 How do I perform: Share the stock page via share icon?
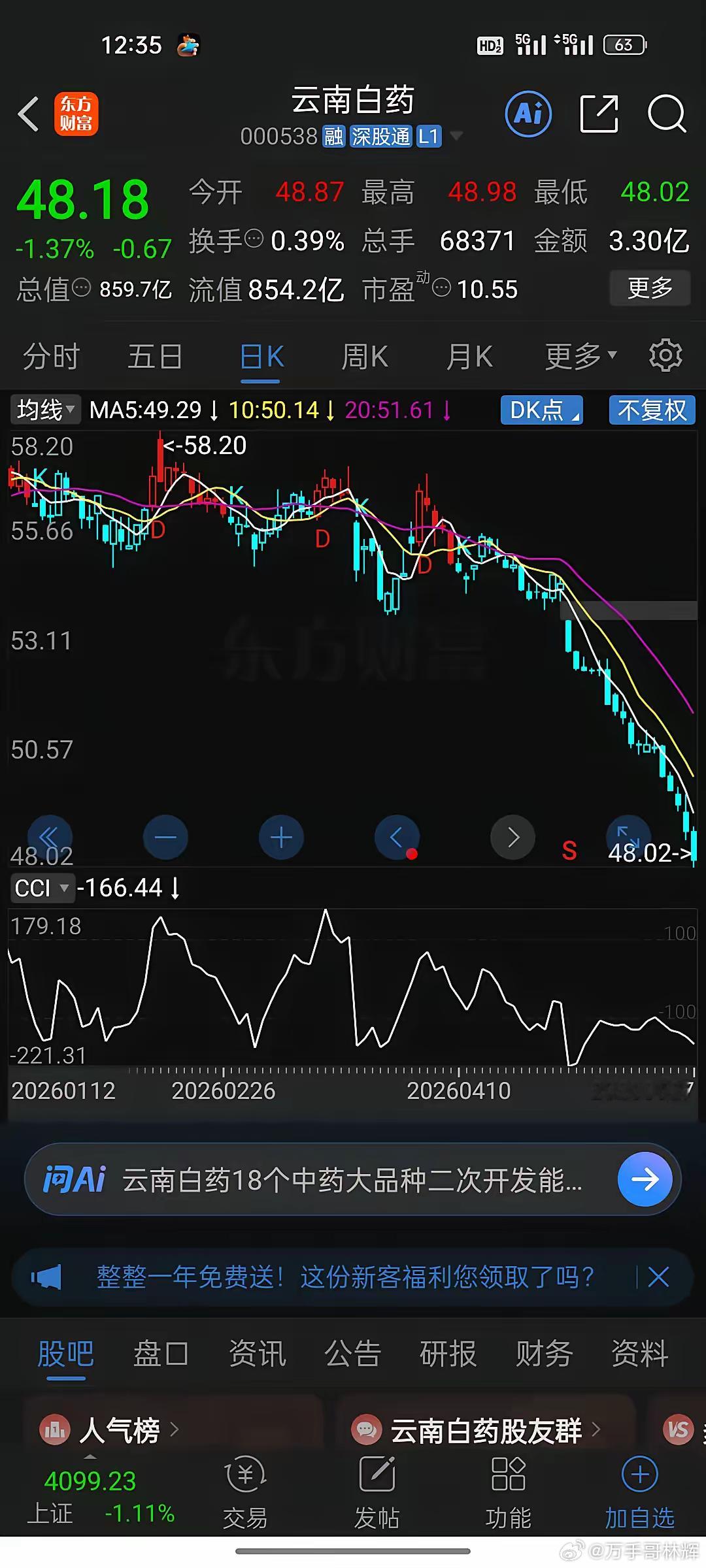(x=599, y=114)
